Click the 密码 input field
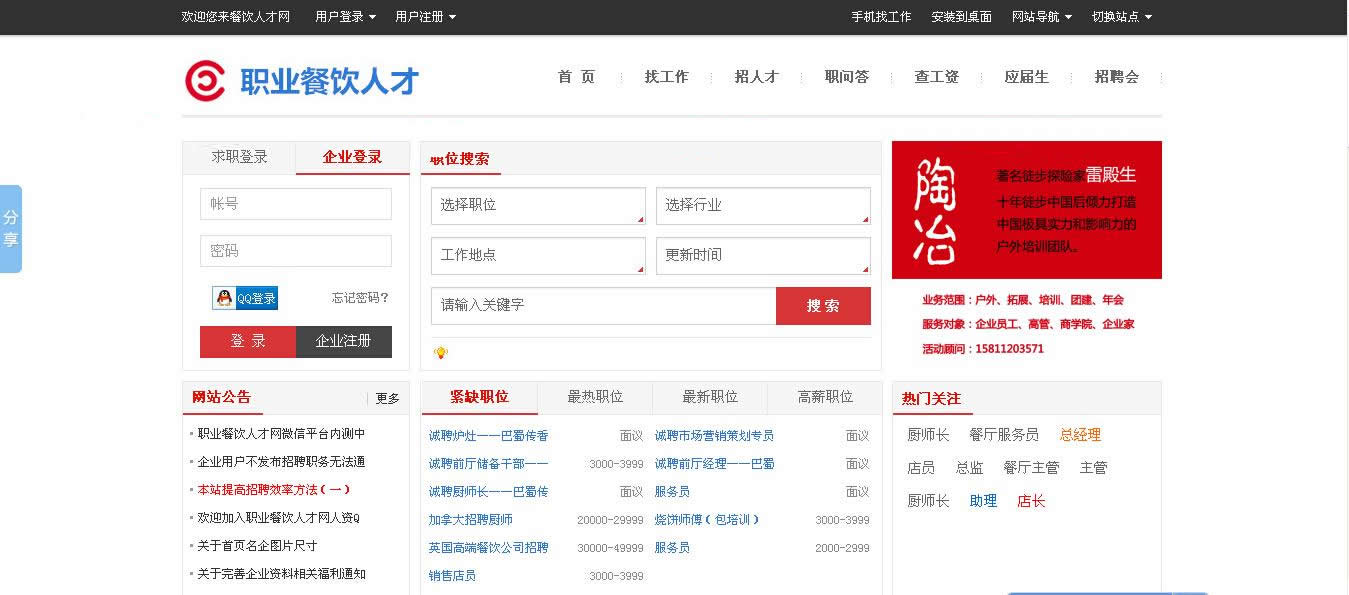This screenshot has width=1349, height=595. [x=296, y=251]
